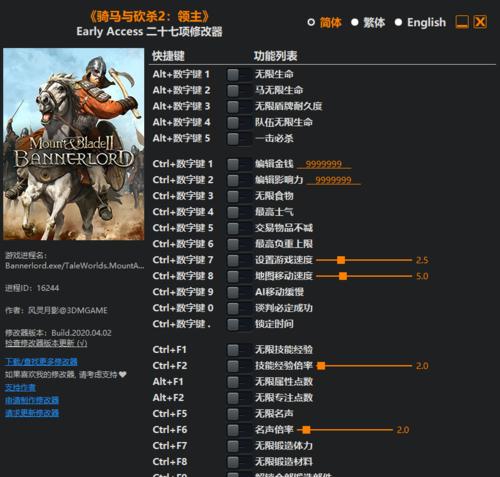
Task: Activate the 一击必杀 toggle
Action: pos(239,138)
